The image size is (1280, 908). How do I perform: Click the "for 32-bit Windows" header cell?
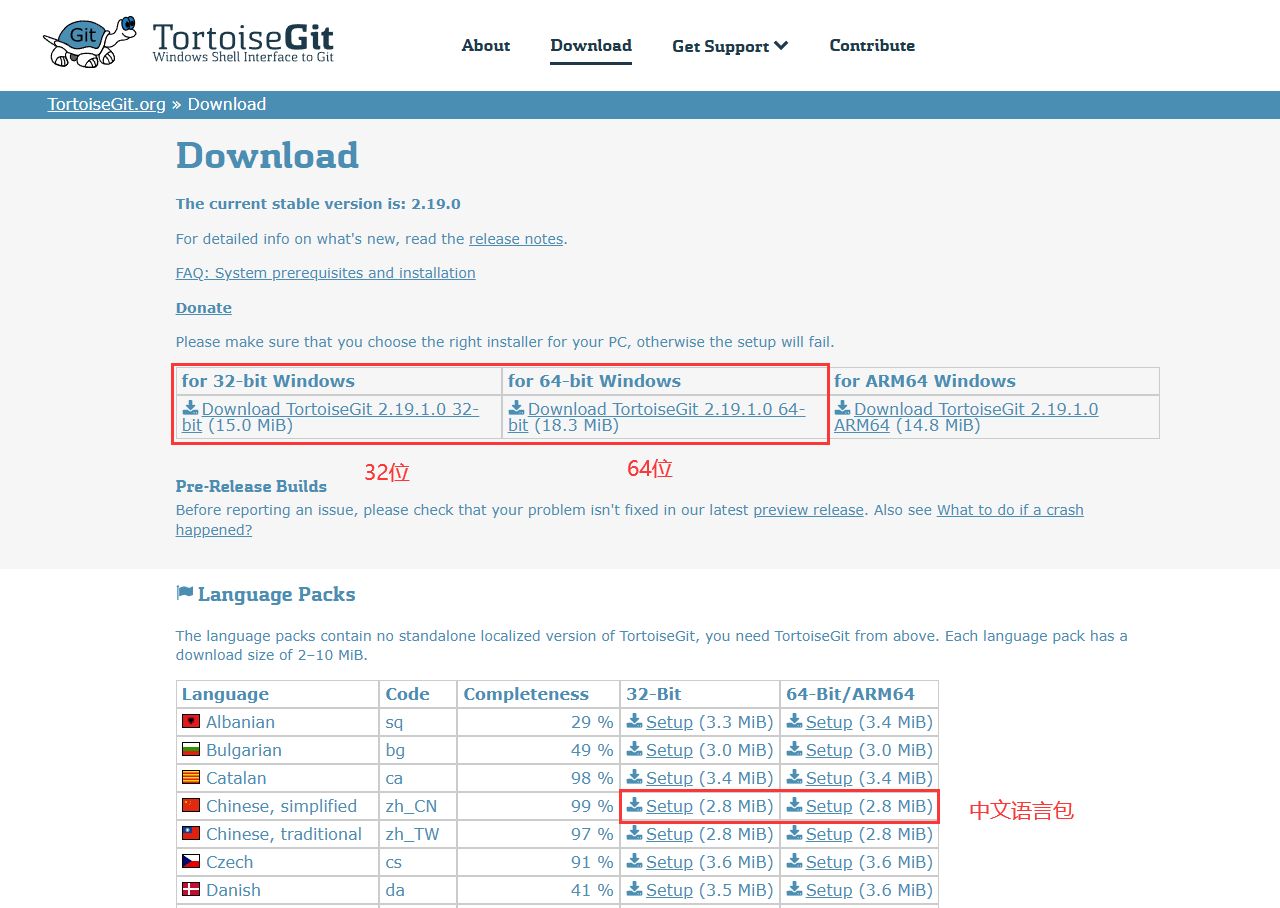(339, 381)
